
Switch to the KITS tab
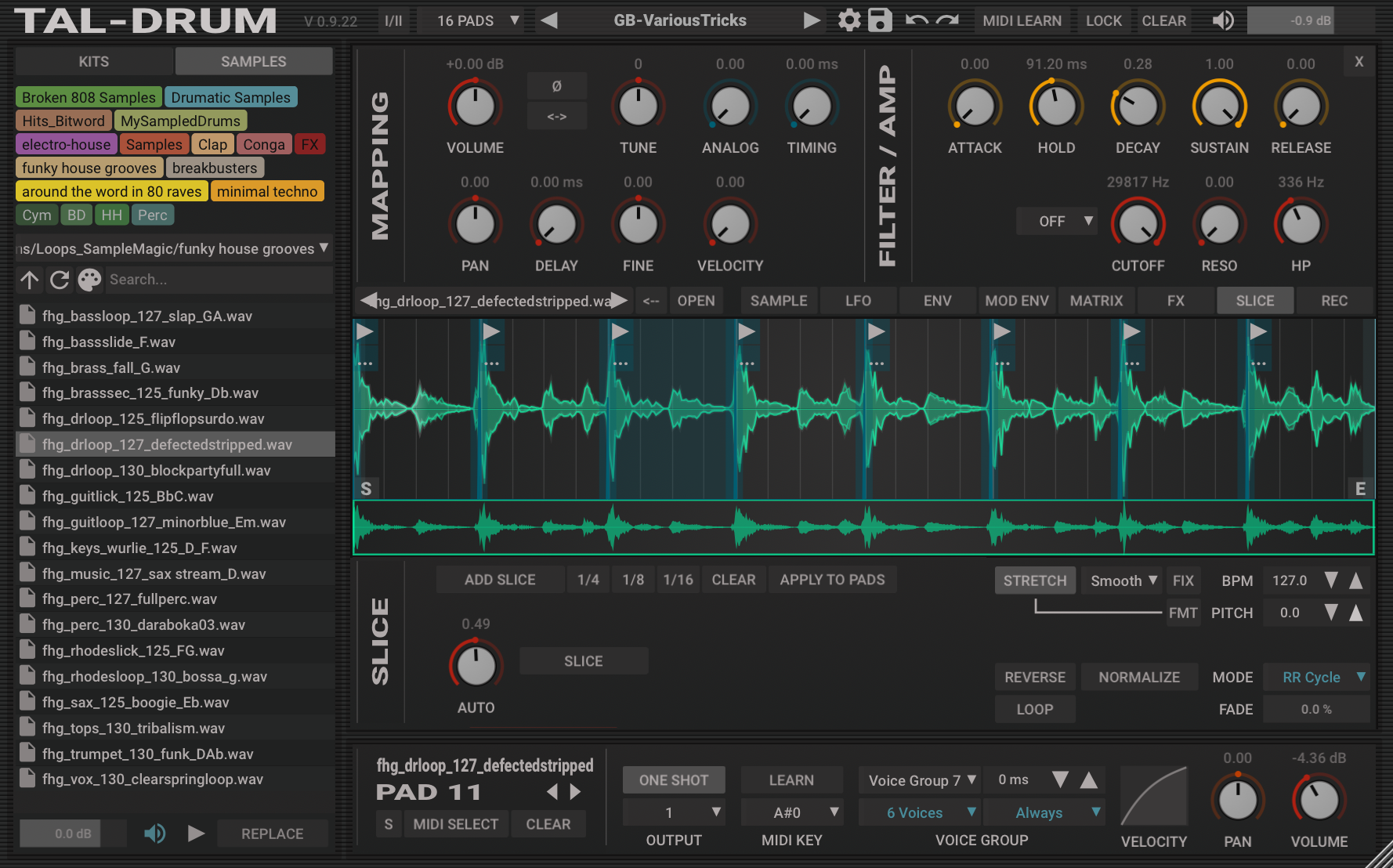click(x=94, y=61)
